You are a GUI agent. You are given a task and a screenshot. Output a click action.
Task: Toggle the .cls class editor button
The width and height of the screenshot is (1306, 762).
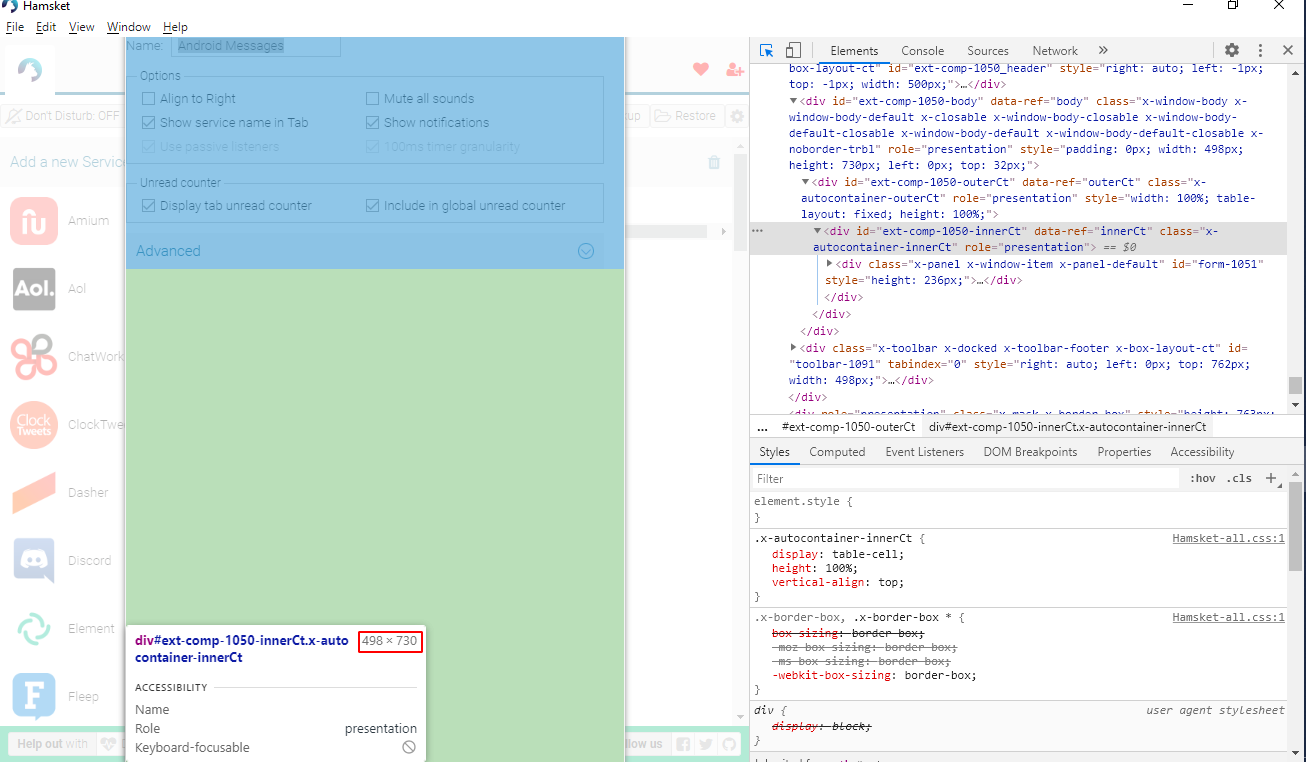tap(1240, 478)
